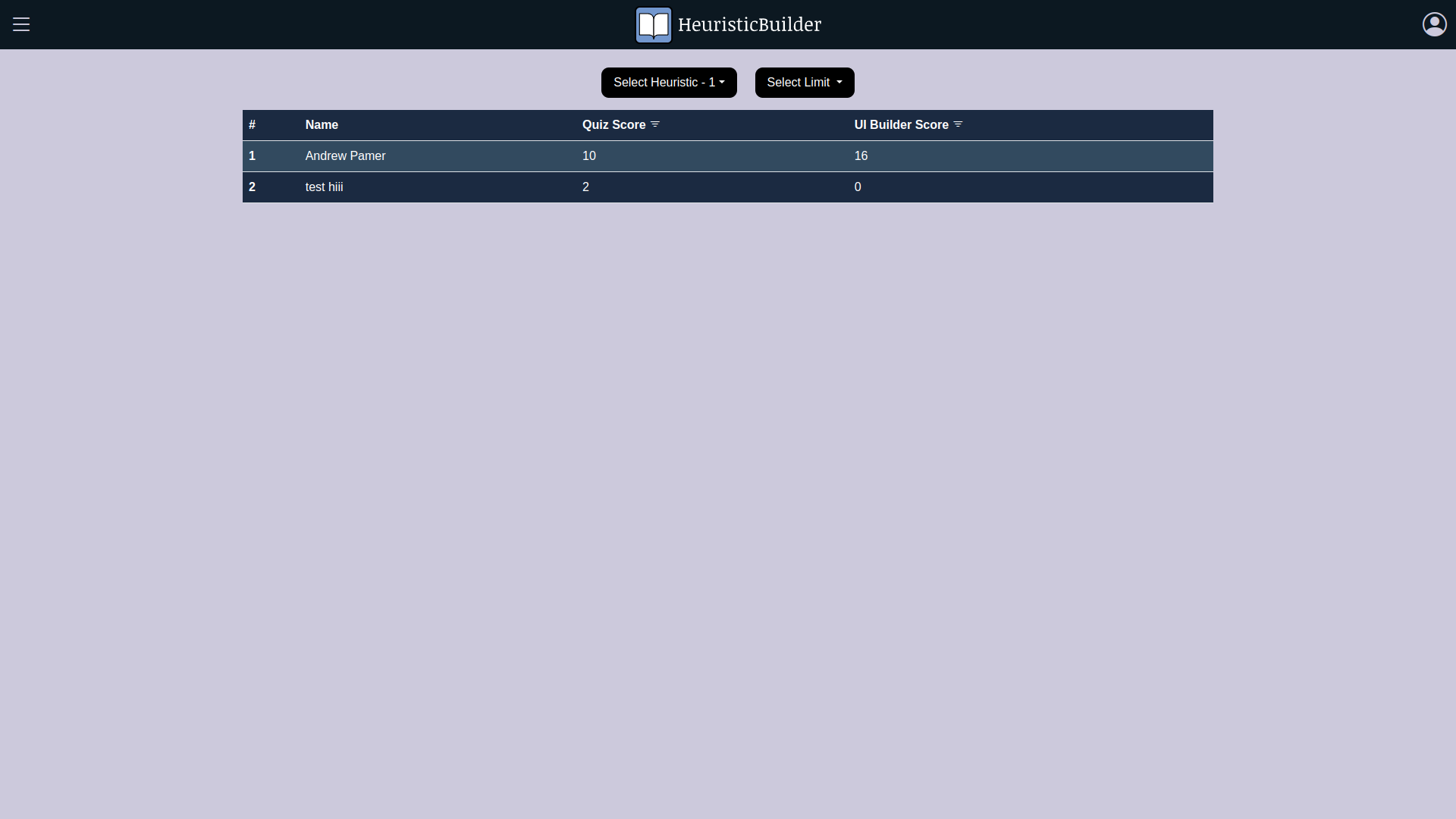This screenshot has width=1456, height=819.
Task: Click test hiii's UI Builder score 0
Action: tap(858, 187)
